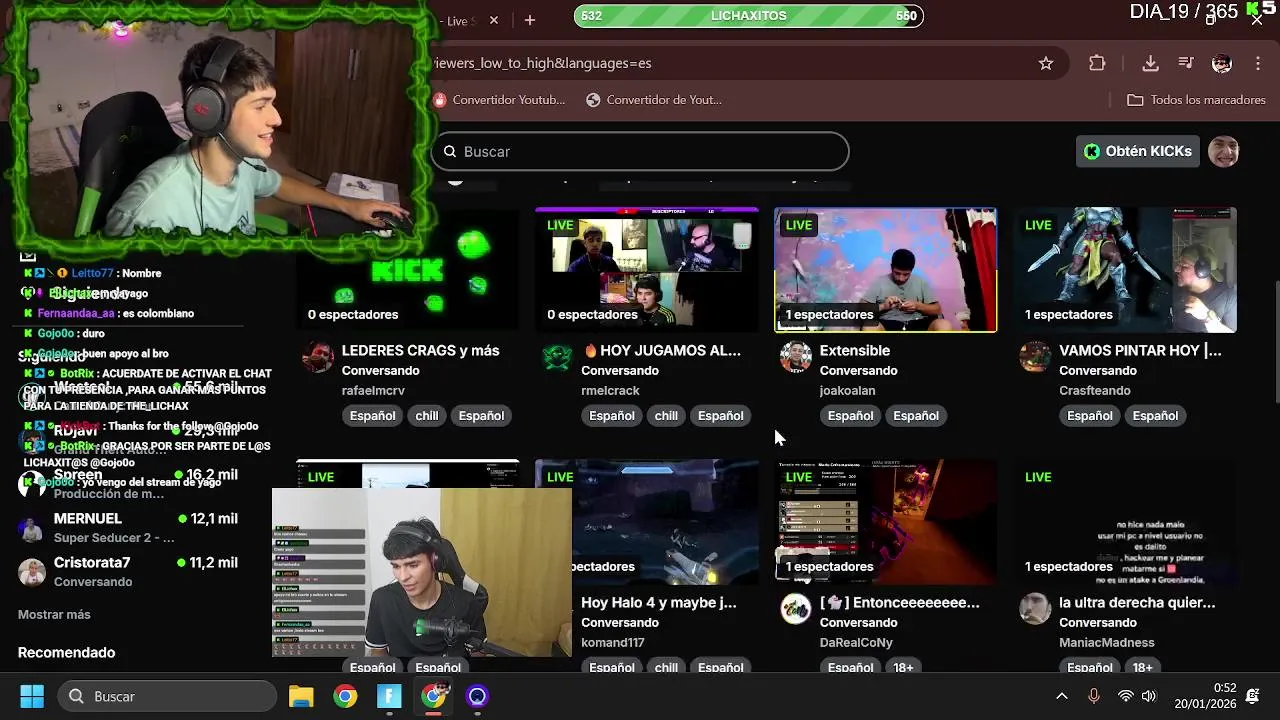Open the Convertidor de Yout... bookmark
This screenshot has height=720, width=1280.
[x=653, y=100]
